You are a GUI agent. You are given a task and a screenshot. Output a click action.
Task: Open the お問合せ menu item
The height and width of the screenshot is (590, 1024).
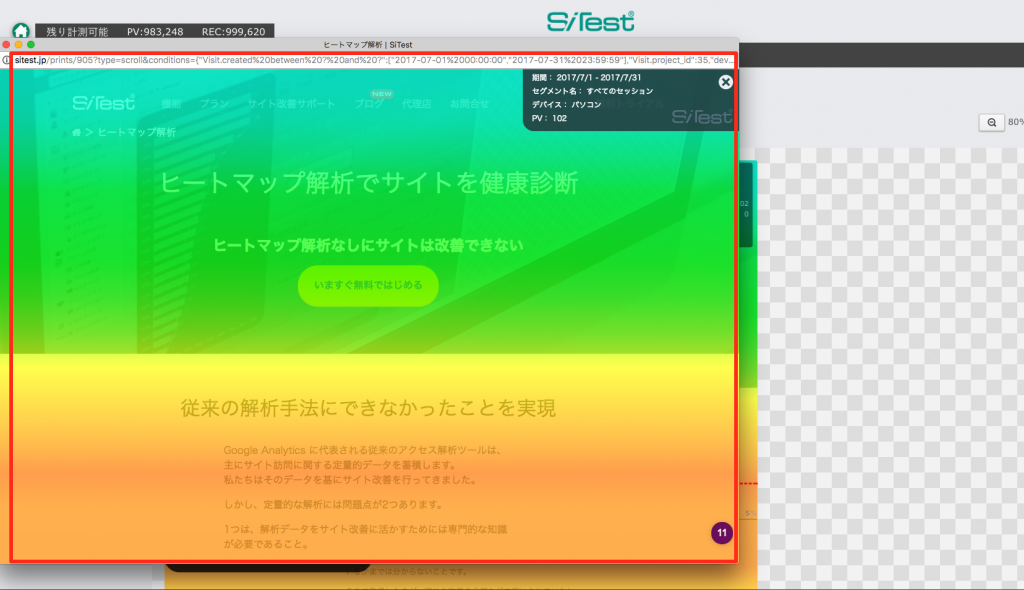tap(469, 104)
